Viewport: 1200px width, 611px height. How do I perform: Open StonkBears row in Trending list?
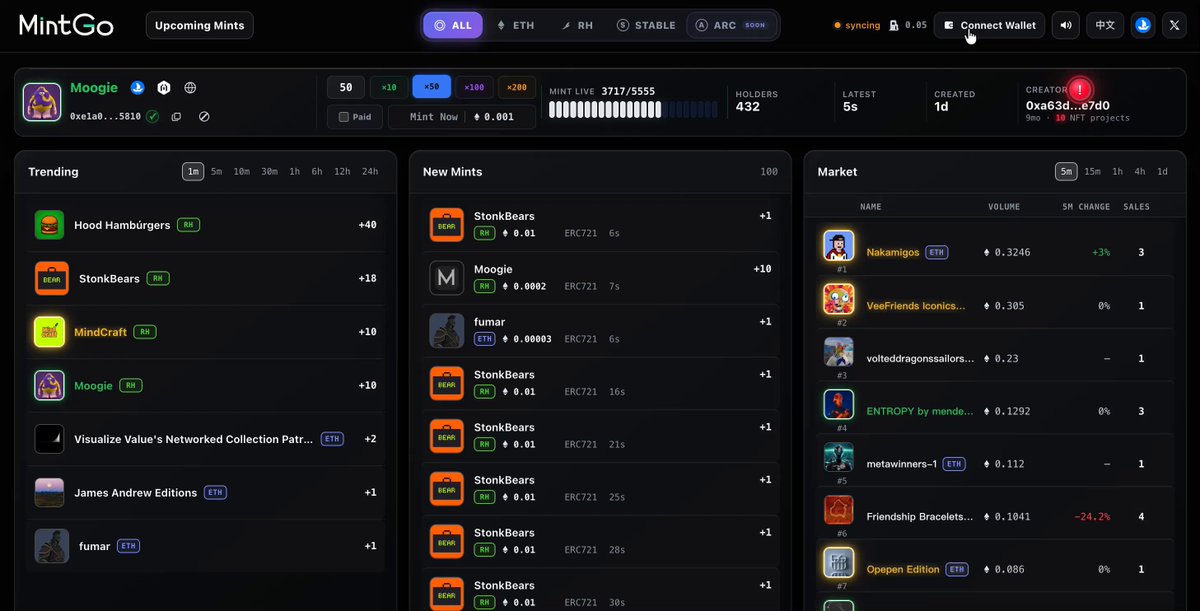pyautogui.click(x=205, y=278)
